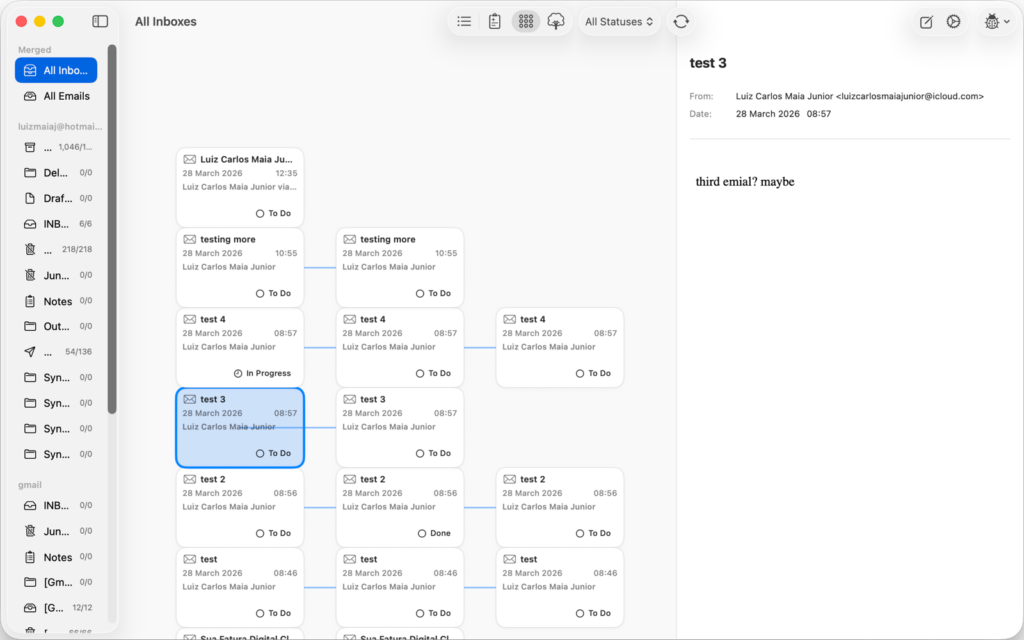Open the Notes folder under gmail

[x=56, y=557]
